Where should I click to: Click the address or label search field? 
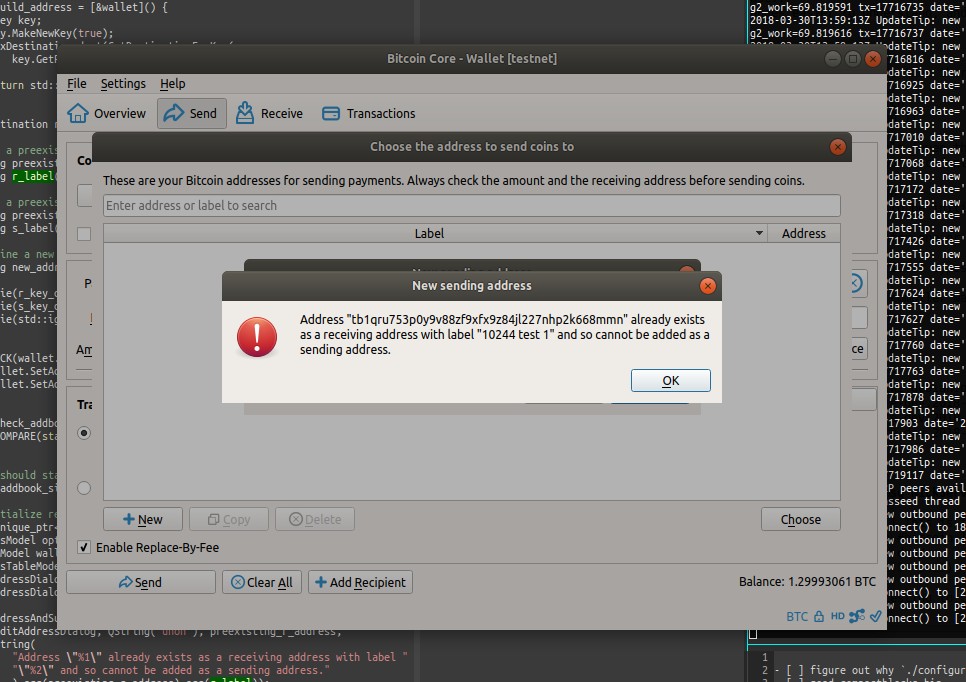click(x=471, y=205)
